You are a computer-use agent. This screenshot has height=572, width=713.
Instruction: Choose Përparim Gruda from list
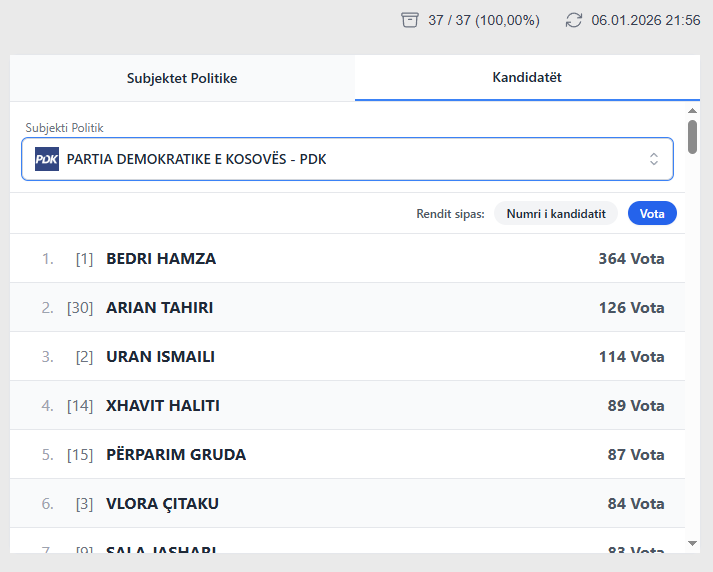348,455
